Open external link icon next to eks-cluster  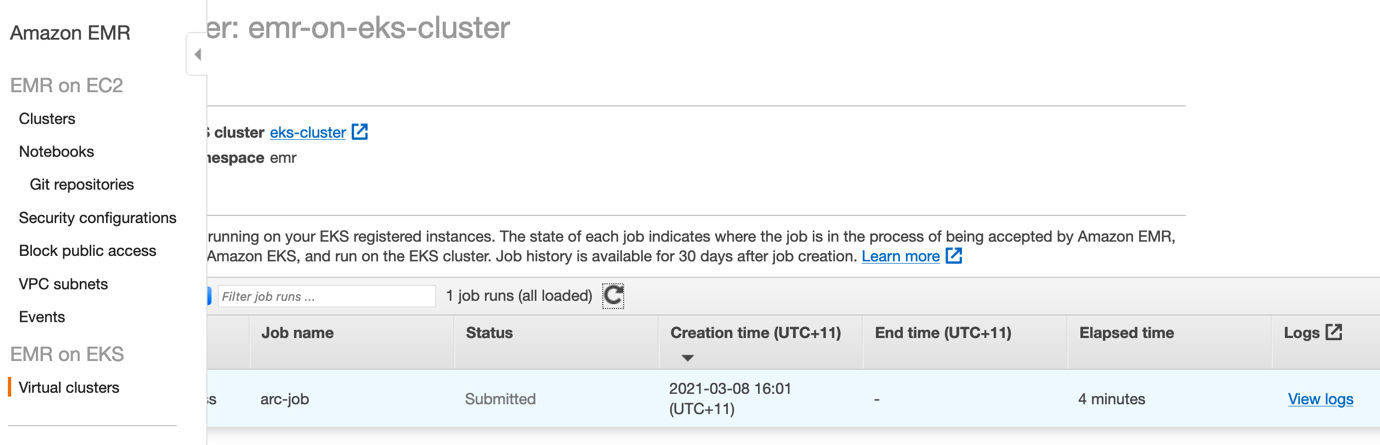pyautogui.click(x=360, y=132)
